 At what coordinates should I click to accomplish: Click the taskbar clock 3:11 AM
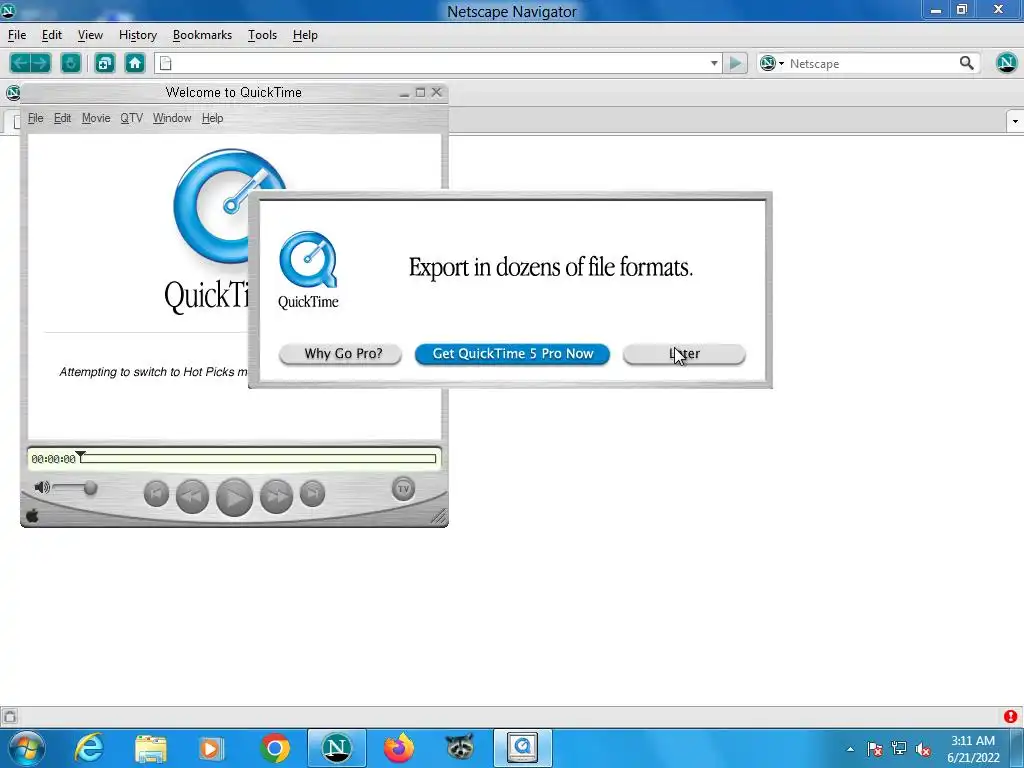(972, 741)
